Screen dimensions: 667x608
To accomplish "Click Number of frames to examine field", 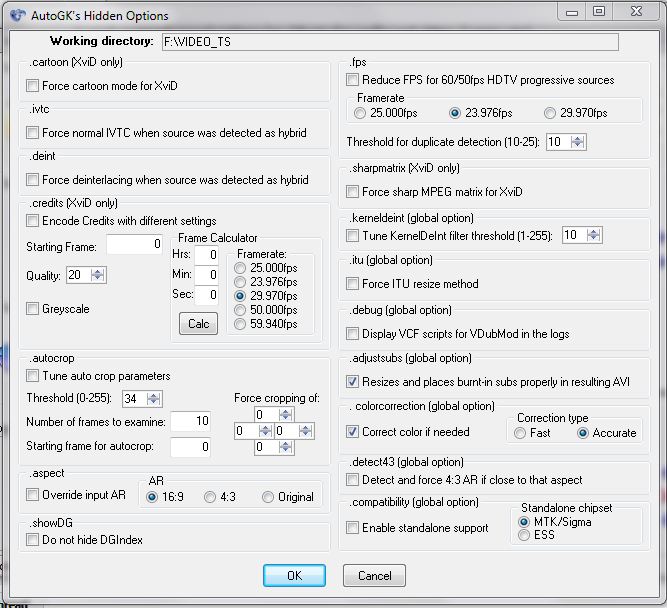I will coord(191,421).
